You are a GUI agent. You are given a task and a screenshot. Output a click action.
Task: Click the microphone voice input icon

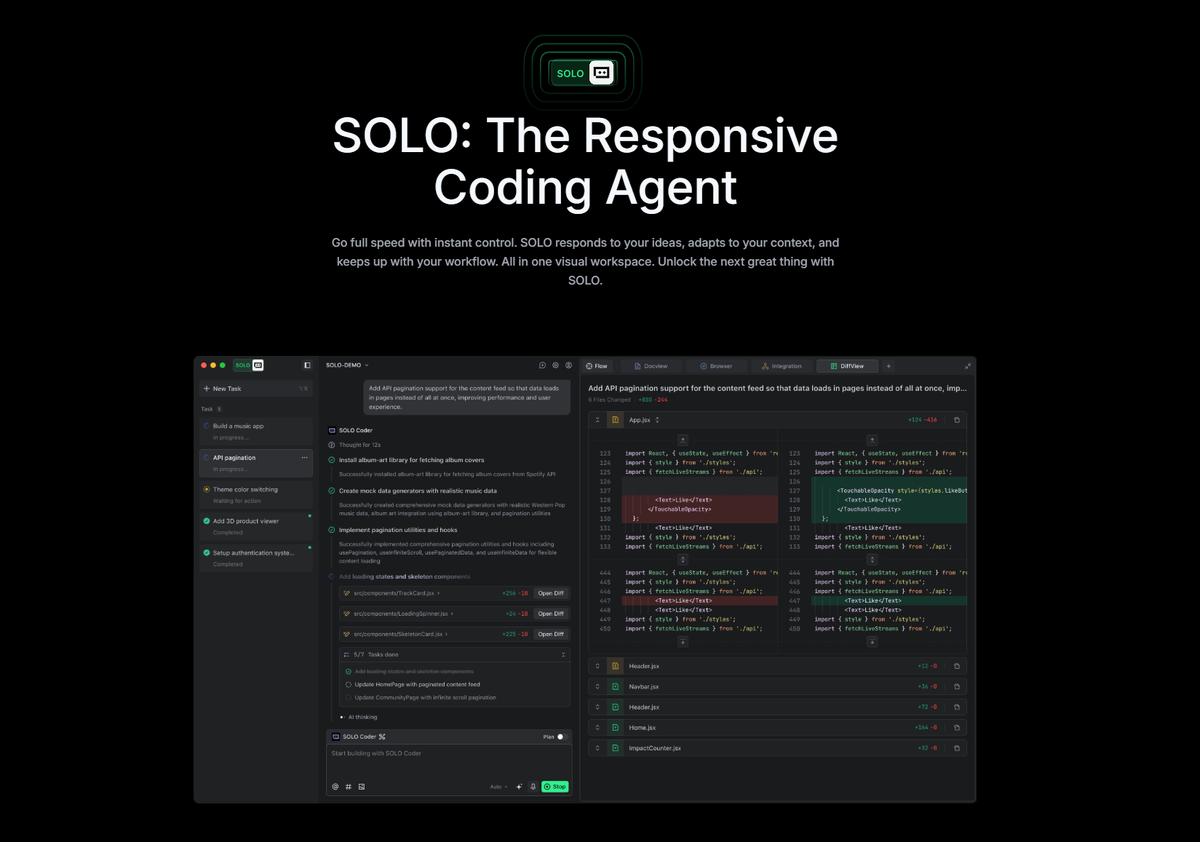(x=533, y=787)
